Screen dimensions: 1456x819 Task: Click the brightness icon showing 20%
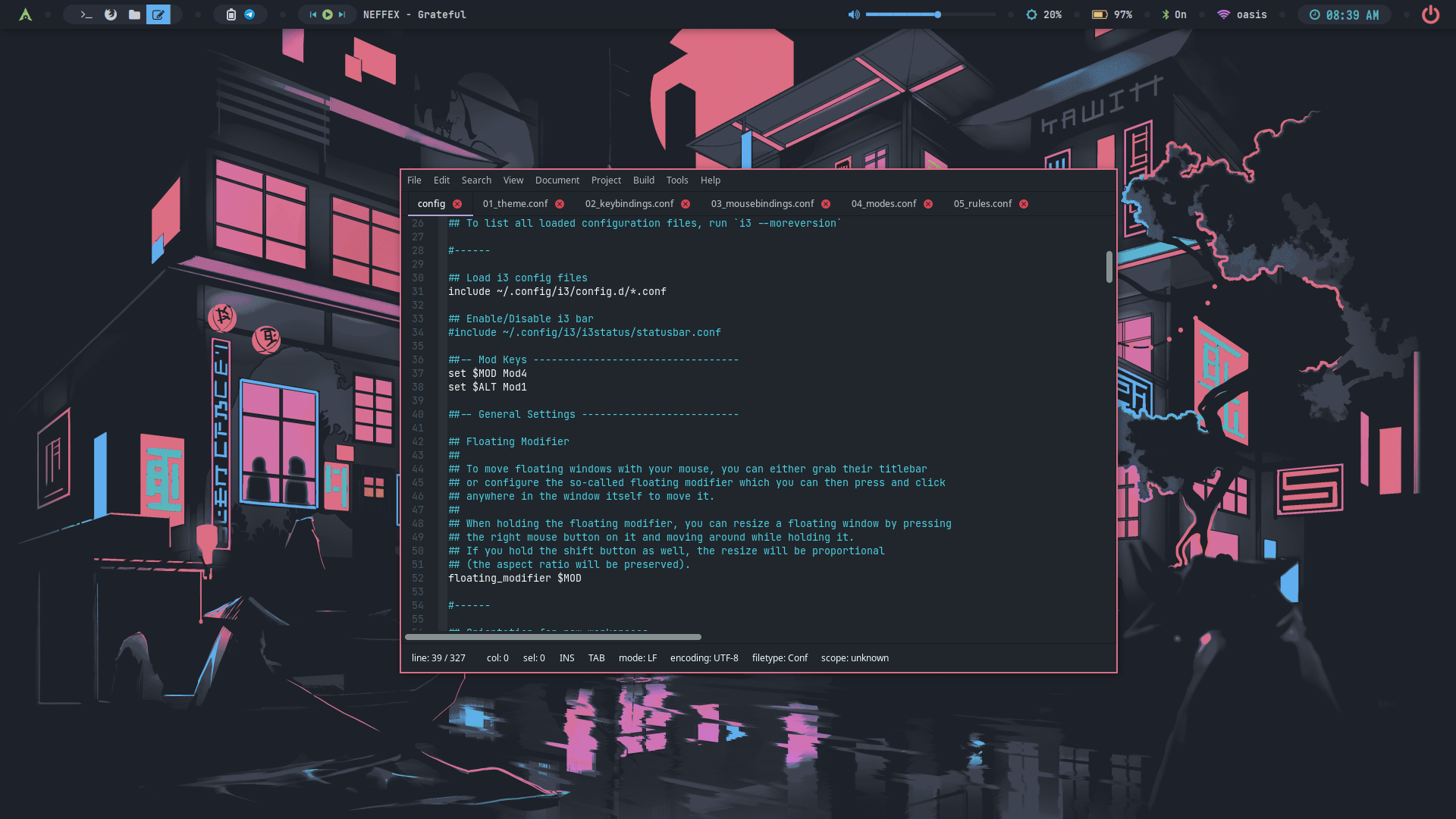tap(1031, 14)
